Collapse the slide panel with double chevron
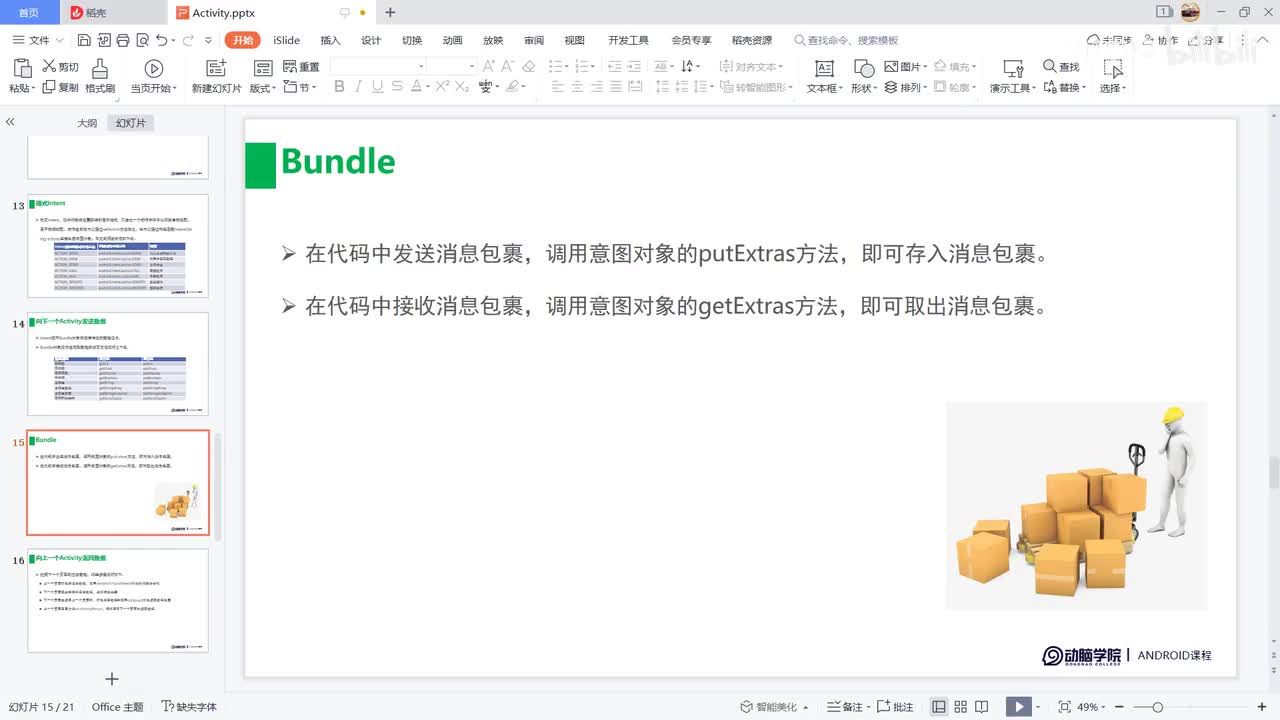Image resolution: width=1280 pixels, height=720 pixels. (10, 122)
